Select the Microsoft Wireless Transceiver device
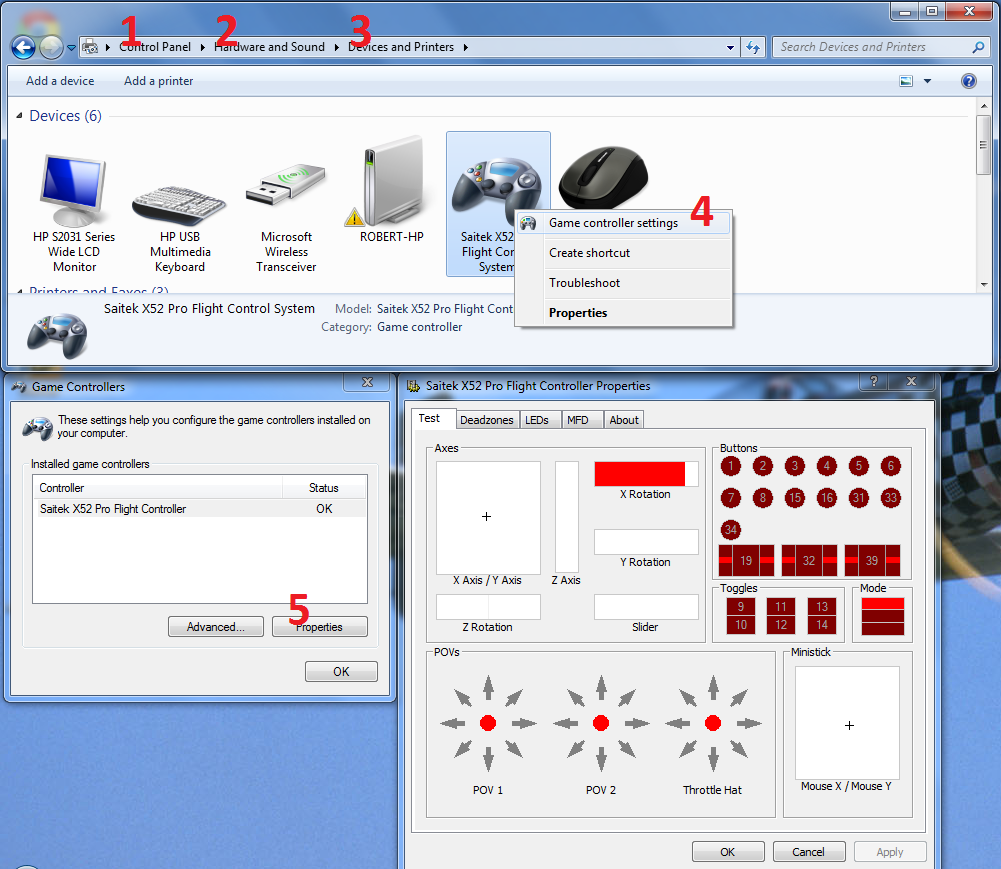This screenshot has height=869, width=1001. pos(286,185)
